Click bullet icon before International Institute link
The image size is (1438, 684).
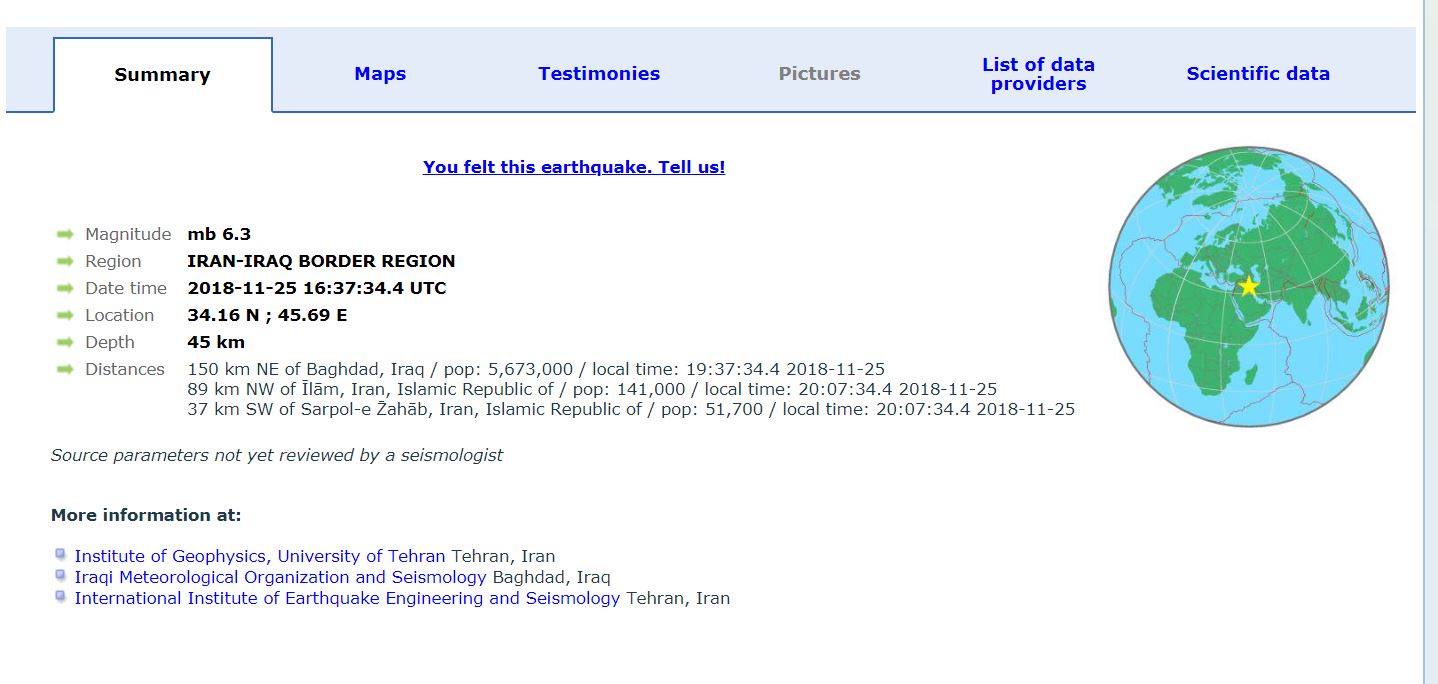point(61,596)
